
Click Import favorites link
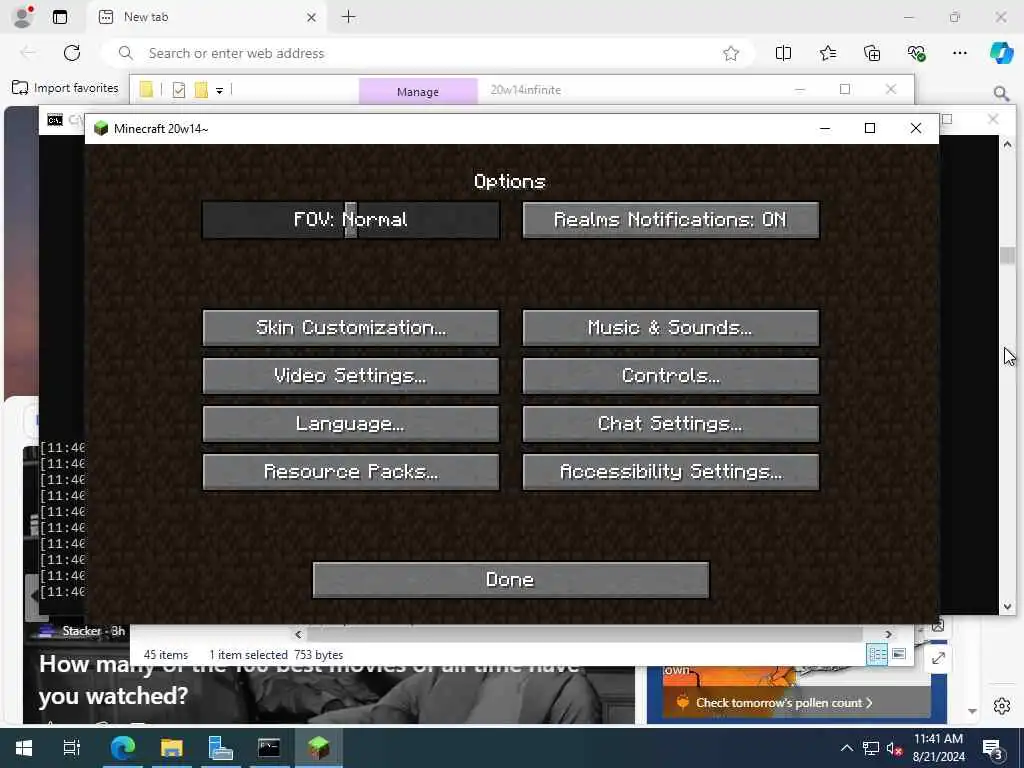pos(65,88)
